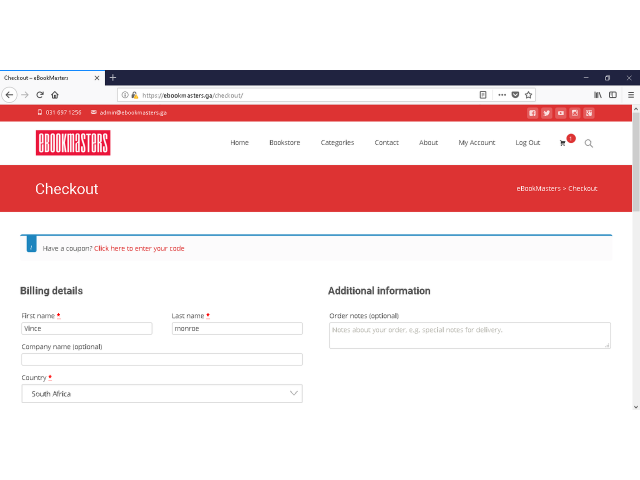Expand the Country dropdown showing South Africa
The image size is (640, 480).
click(162, 393)
